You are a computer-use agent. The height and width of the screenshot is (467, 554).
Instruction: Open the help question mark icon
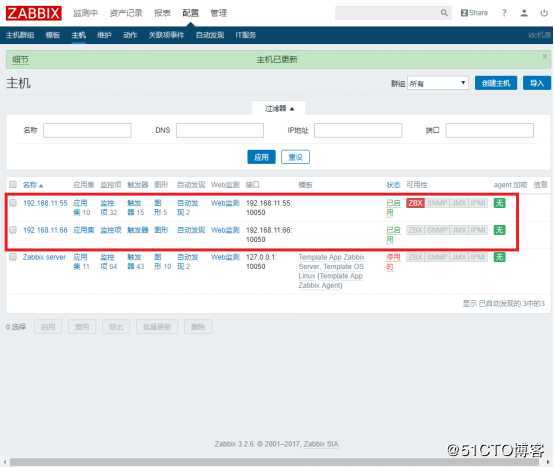(x=504, y=13)
